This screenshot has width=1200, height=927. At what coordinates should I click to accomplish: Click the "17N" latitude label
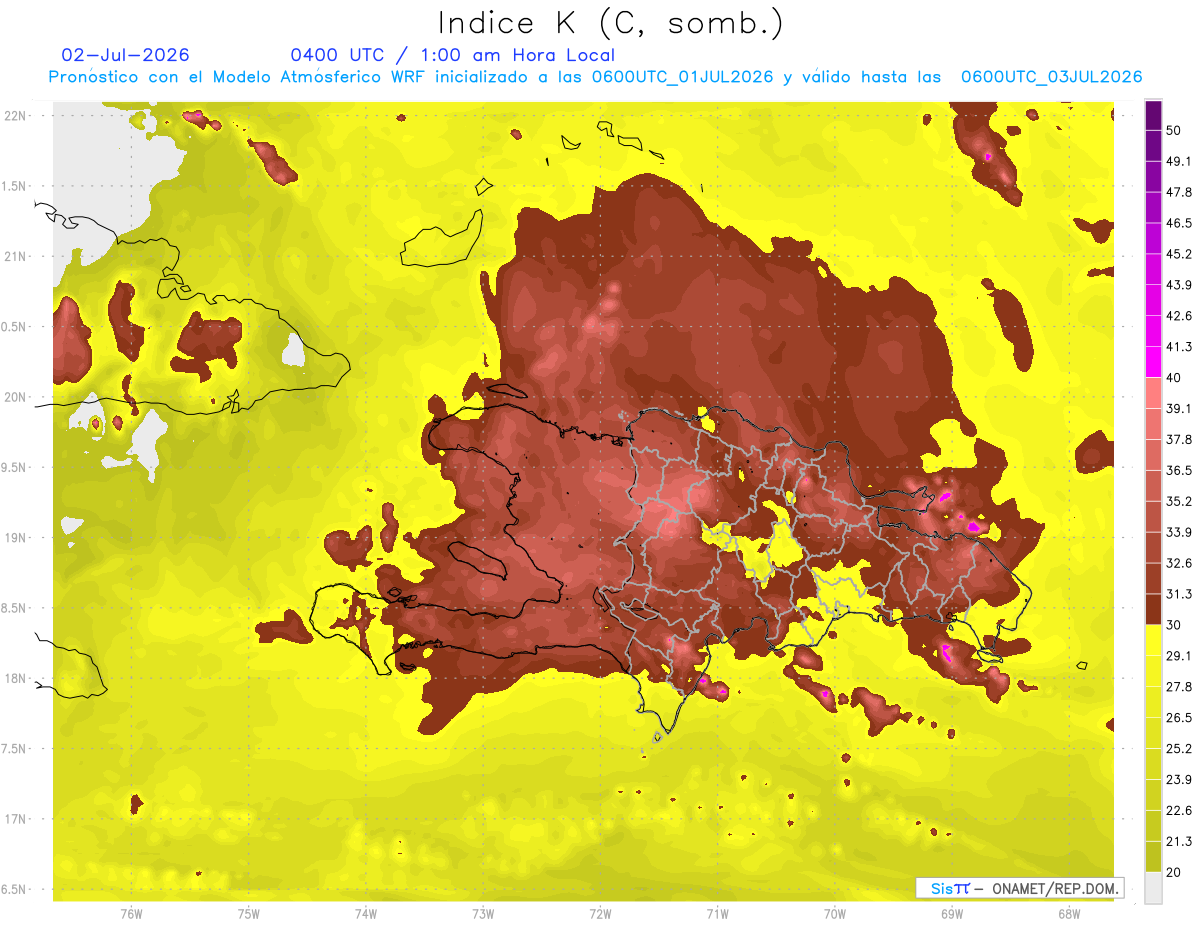[15, 820]
